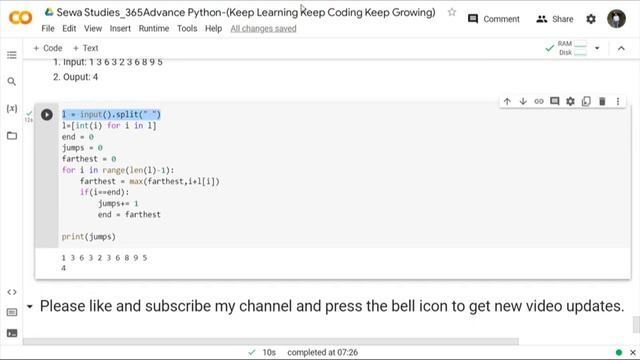
Task: Open the View menu
Action: click(93, 29)
